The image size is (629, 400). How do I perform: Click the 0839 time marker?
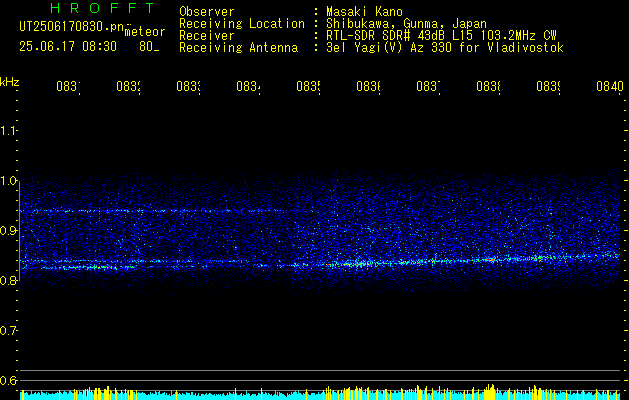click(x=548, y=87)
